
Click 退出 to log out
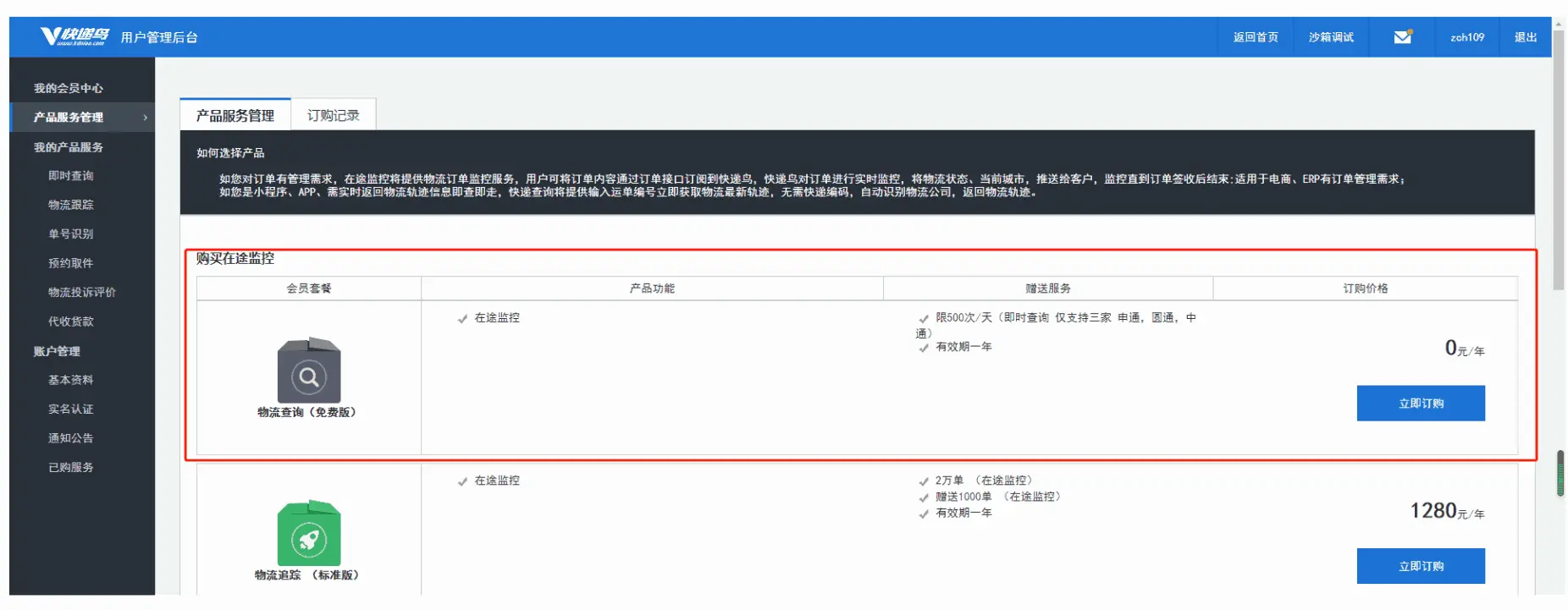click(x=1525, y=37)
